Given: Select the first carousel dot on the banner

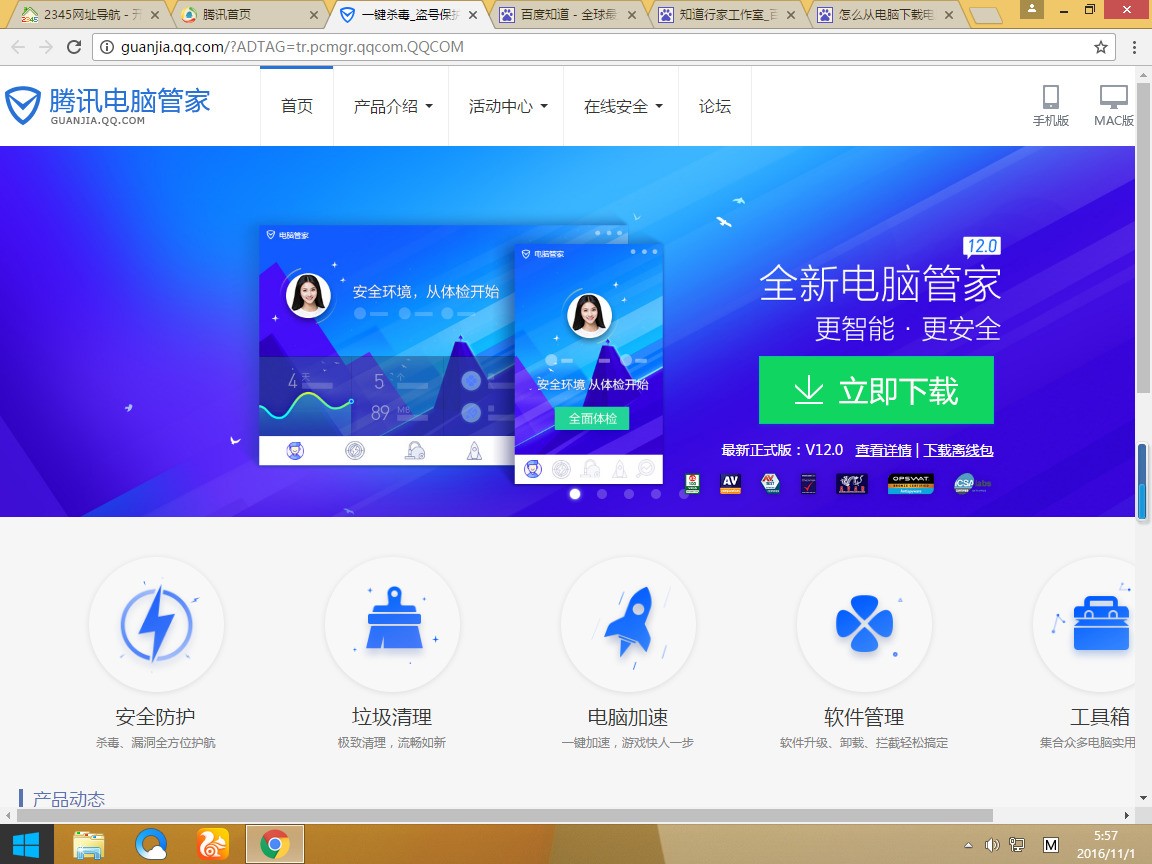Looking at the screenshot, I should [575, 494].
